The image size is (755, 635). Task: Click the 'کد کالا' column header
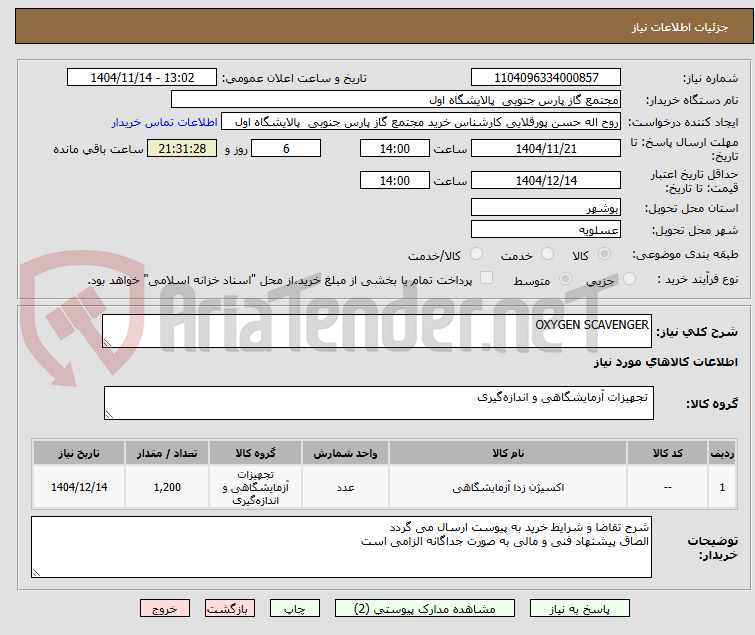click(667, 453)
